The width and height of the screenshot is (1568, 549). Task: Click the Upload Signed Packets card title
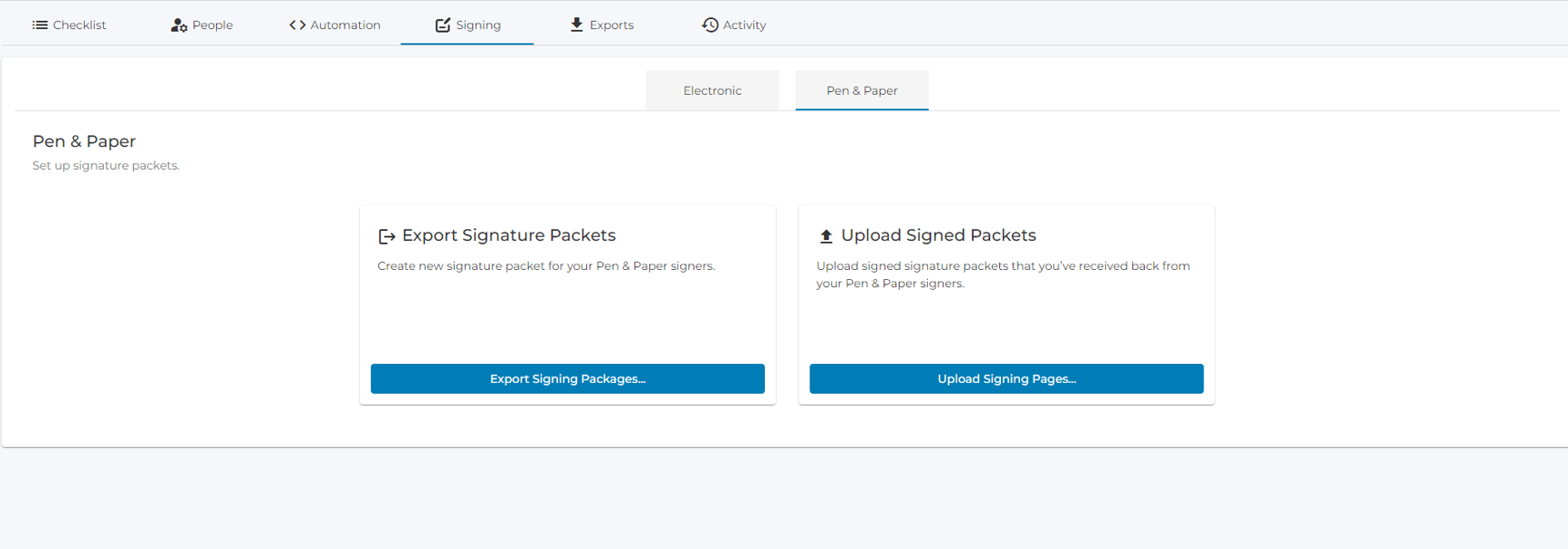point(938,235)
